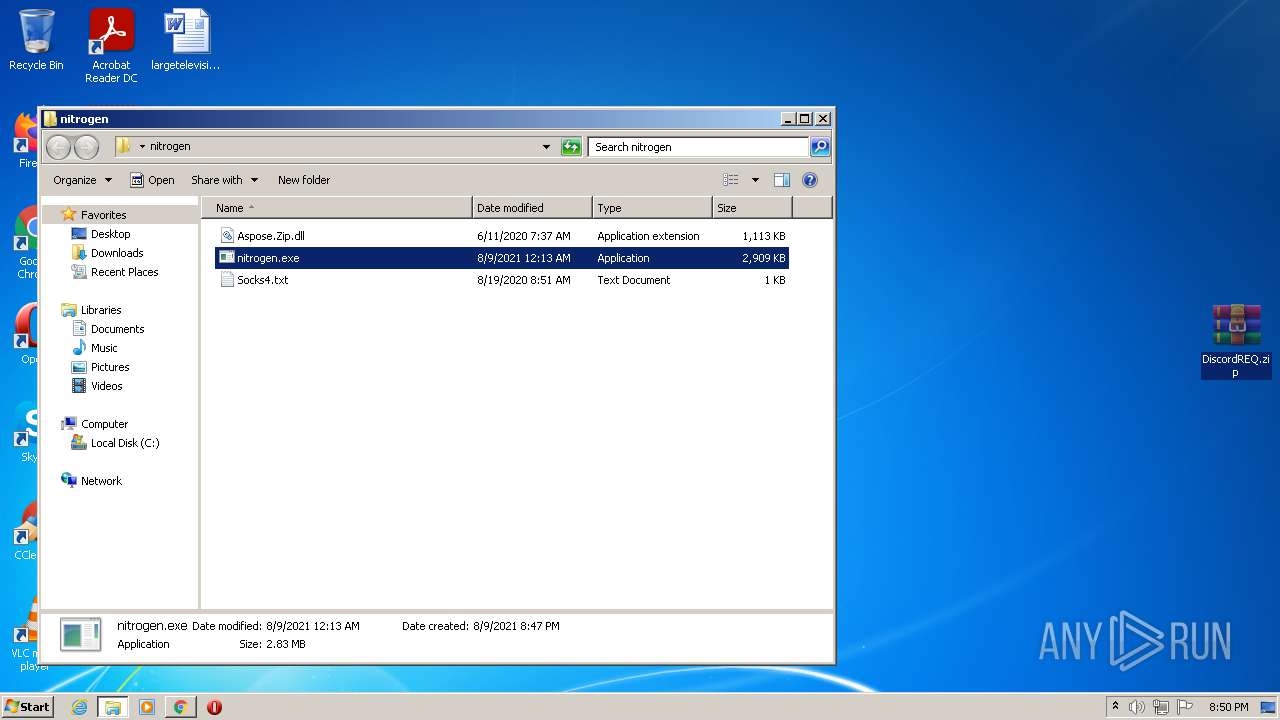Click the Action Center flag tray icon
The height and width of the screenshot is (720, 1280).
tap(1185, 707)
